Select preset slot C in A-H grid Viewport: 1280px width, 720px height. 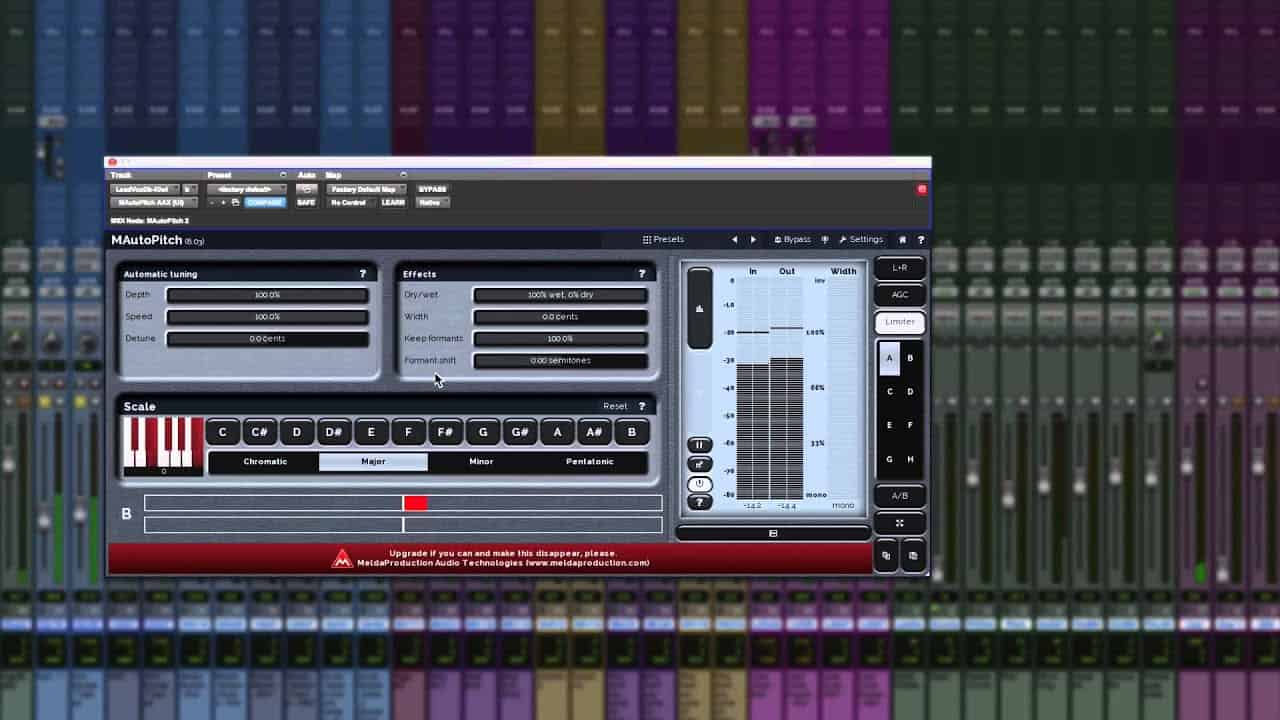[x=889, y=392]
